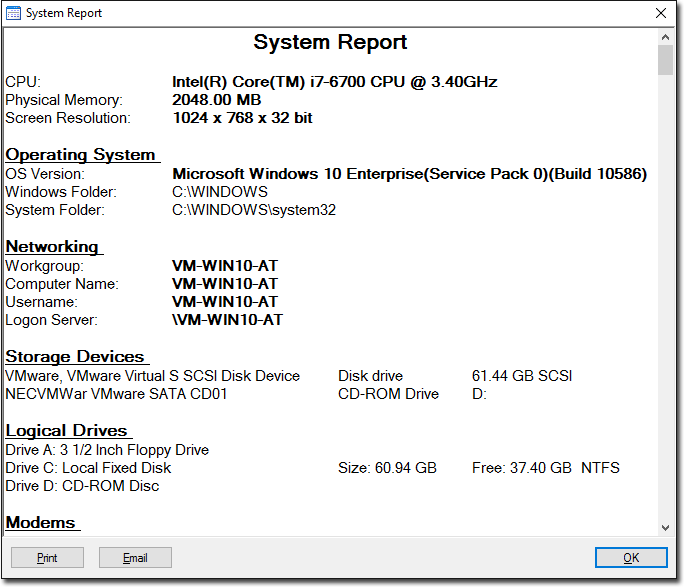This screenshot has height=587, width=684.
Task: Click the scrollbar up arrow
Action: coord(665,37)
